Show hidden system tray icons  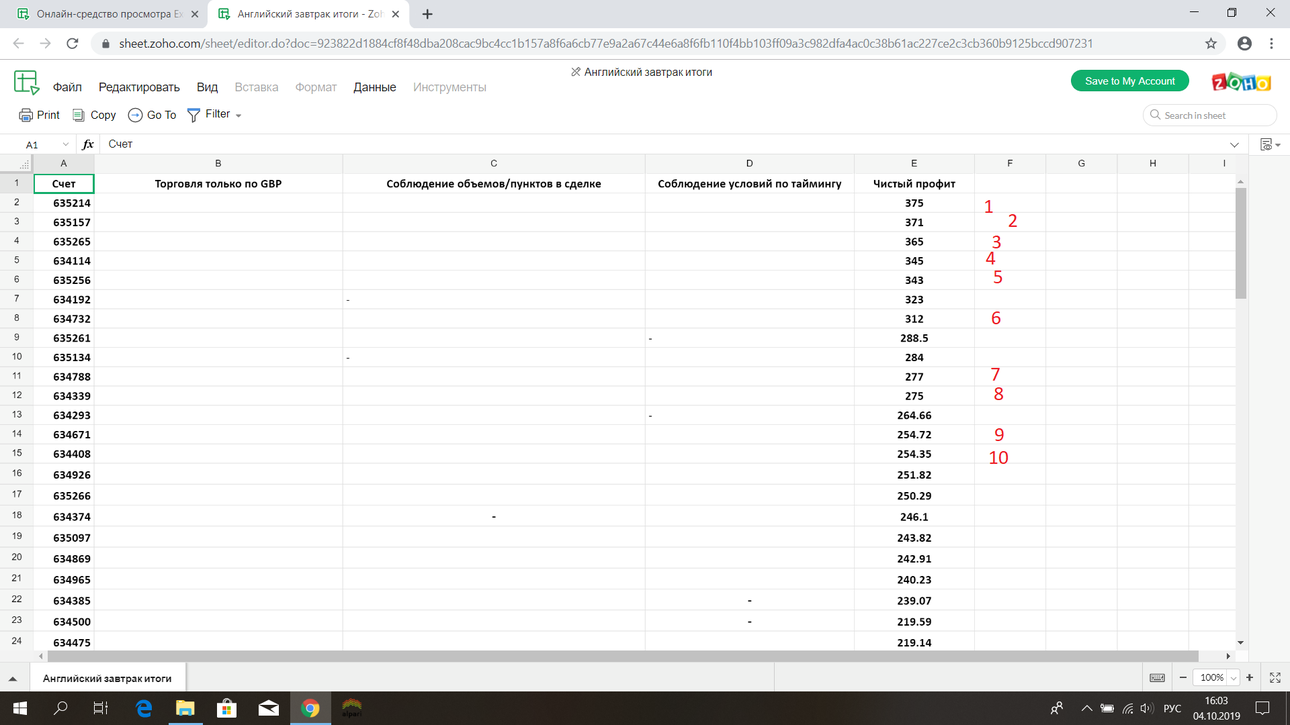click(x=1086, y=709)
